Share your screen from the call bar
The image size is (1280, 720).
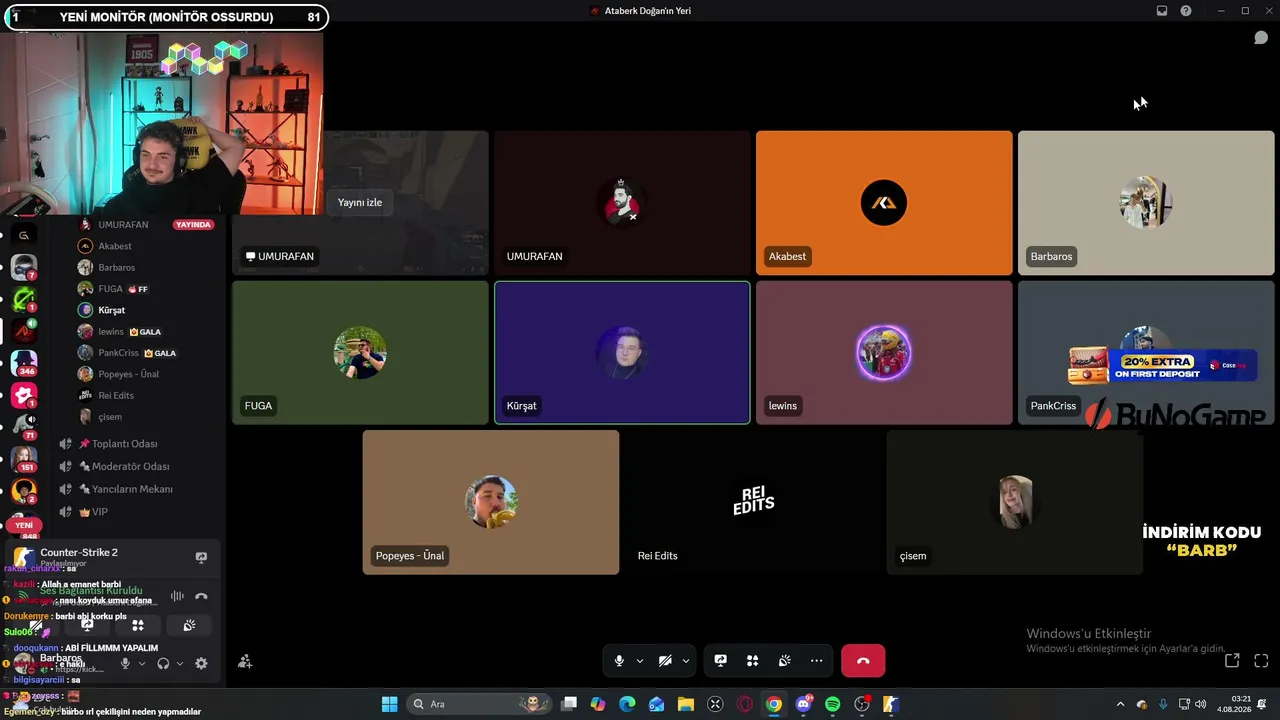pos(720,661)
